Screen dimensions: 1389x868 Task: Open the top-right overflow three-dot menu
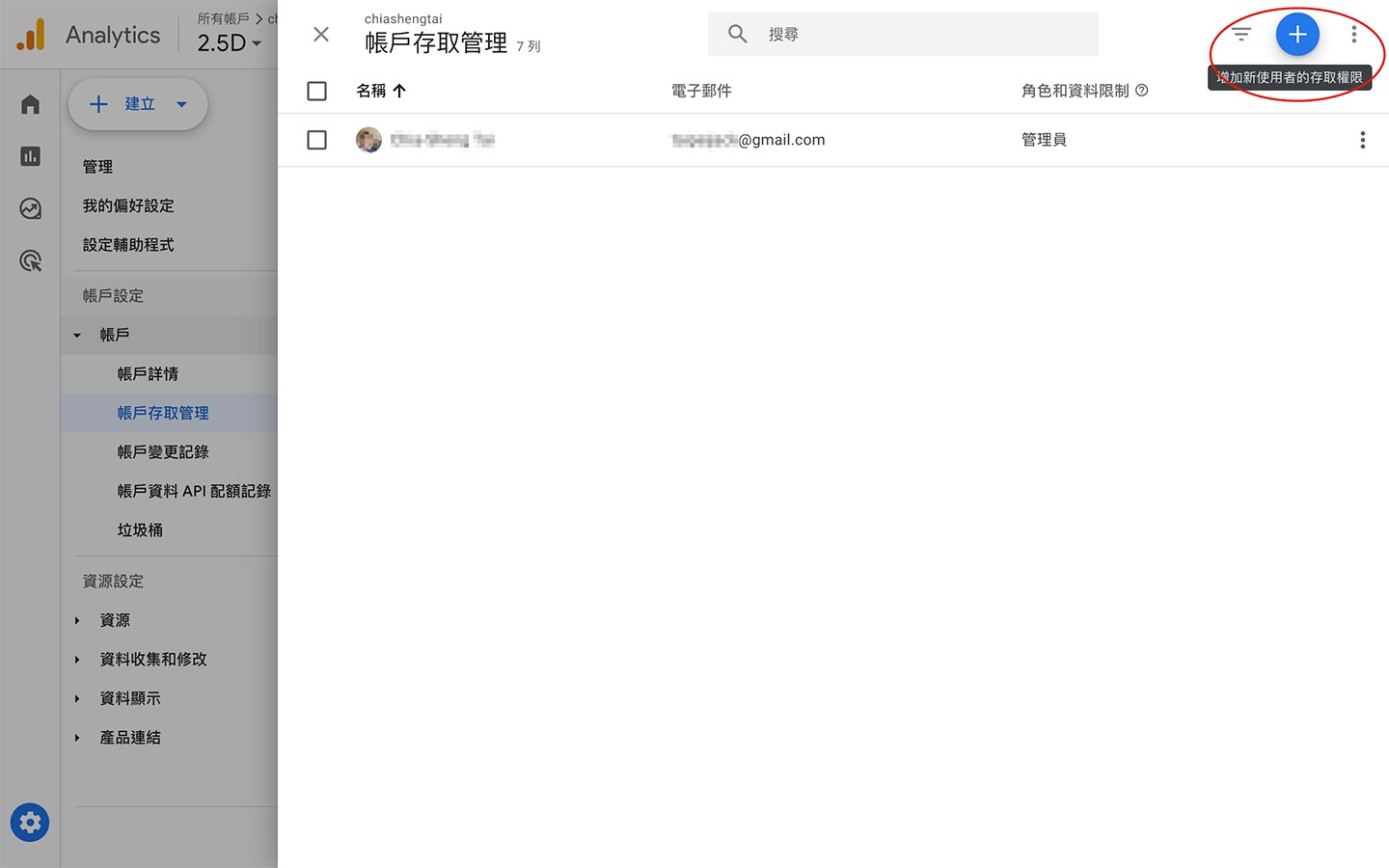pos(1354,34)
